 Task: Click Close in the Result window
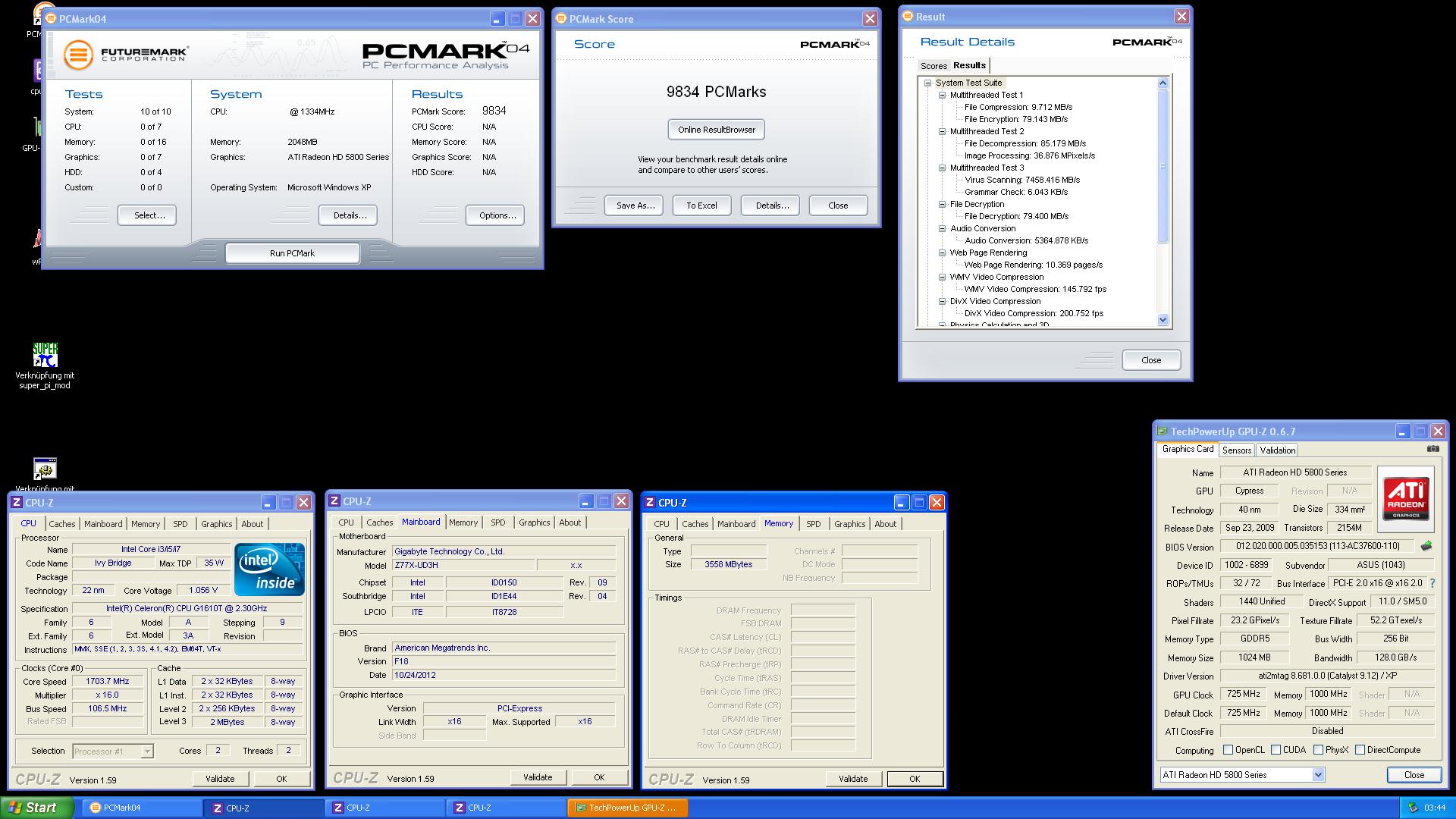click(1151, 360)
